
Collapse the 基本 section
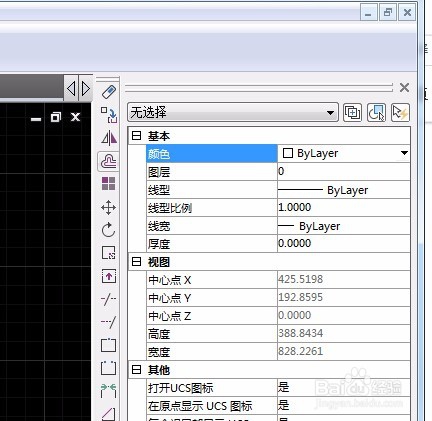click(x=136, y=136)
